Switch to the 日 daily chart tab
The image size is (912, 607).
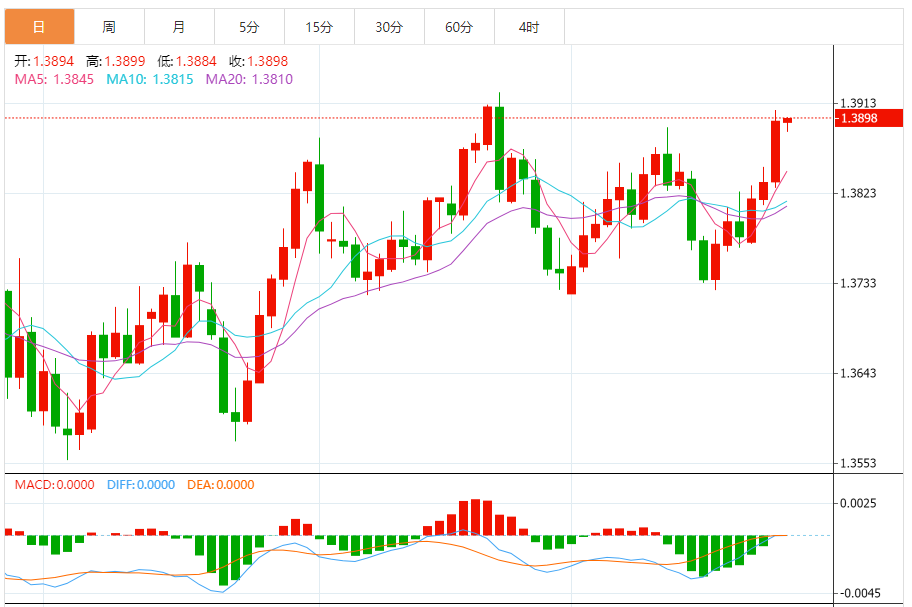click(38, 27)
